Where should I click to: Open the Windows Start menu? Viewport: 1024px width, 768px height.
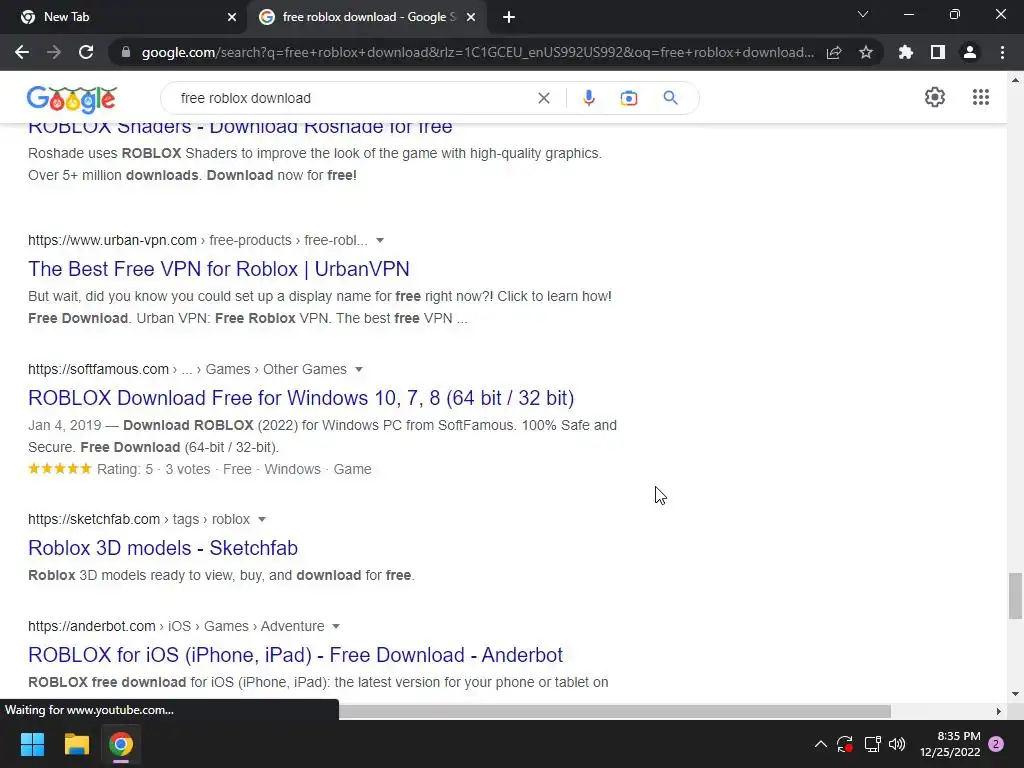pos(32,744)
